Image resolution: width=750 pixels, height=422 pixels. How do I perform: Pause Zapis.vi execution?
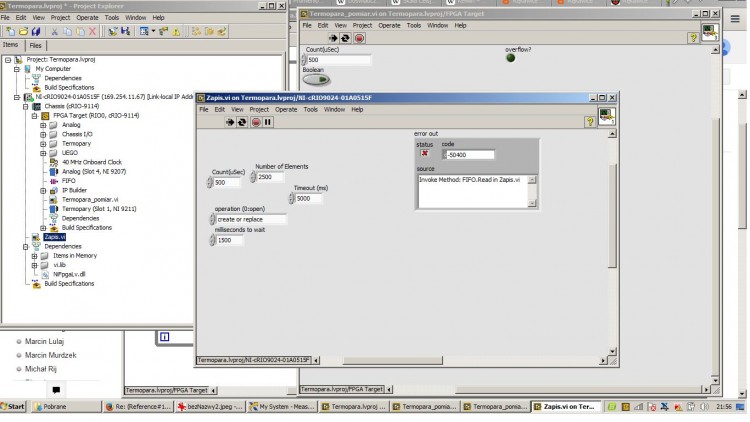pos(268,122)
